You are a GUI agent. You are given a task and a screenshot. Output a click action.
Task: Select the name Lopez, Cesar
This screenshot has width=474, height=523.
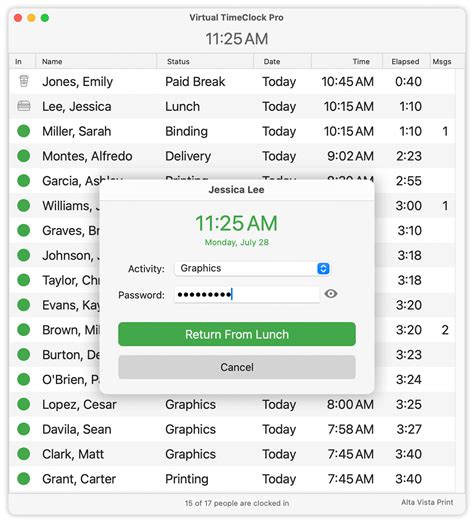coord(79,405)
